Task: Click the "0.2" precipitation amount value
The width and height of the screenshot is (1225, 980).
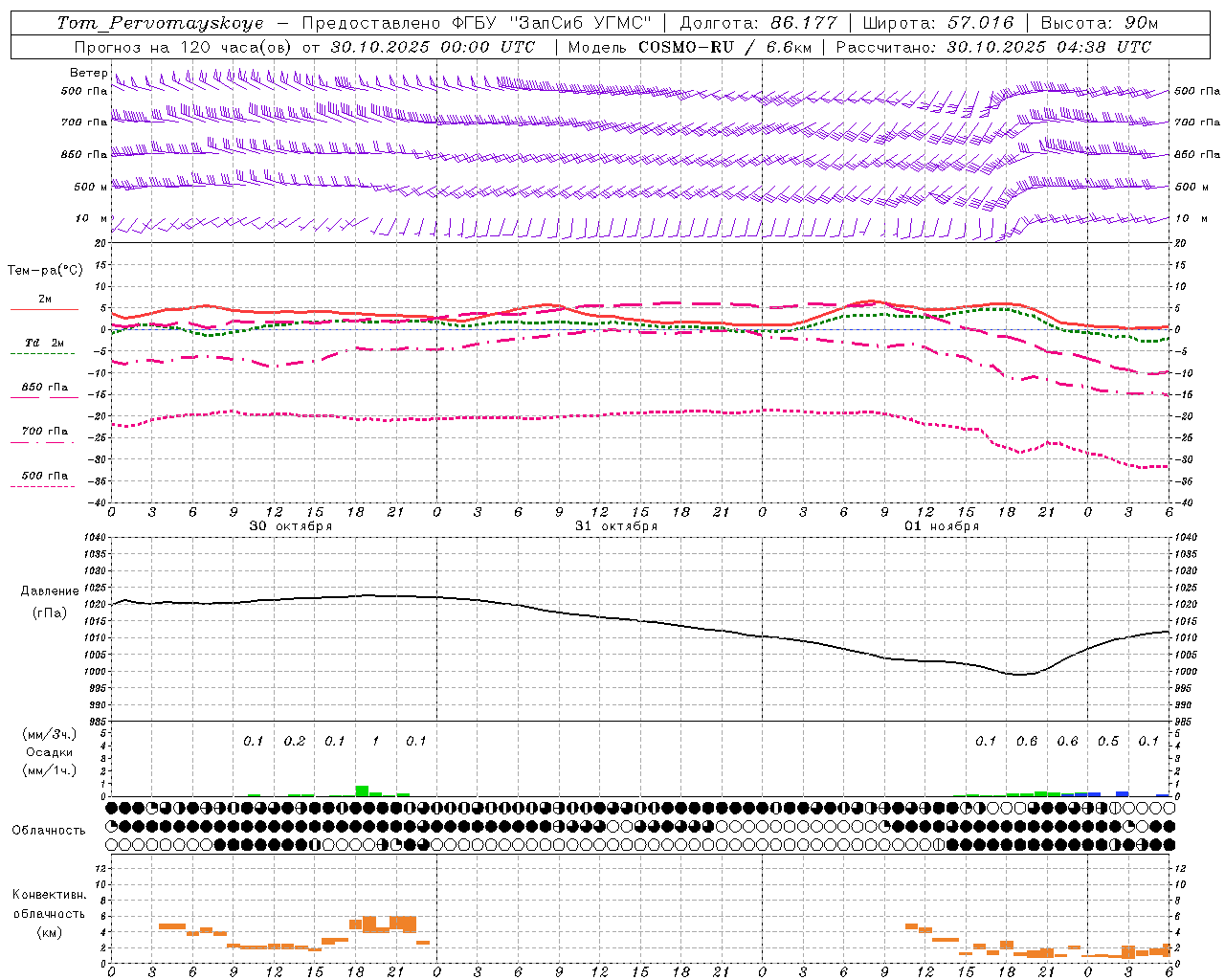Action: click(x=294, y=742)
